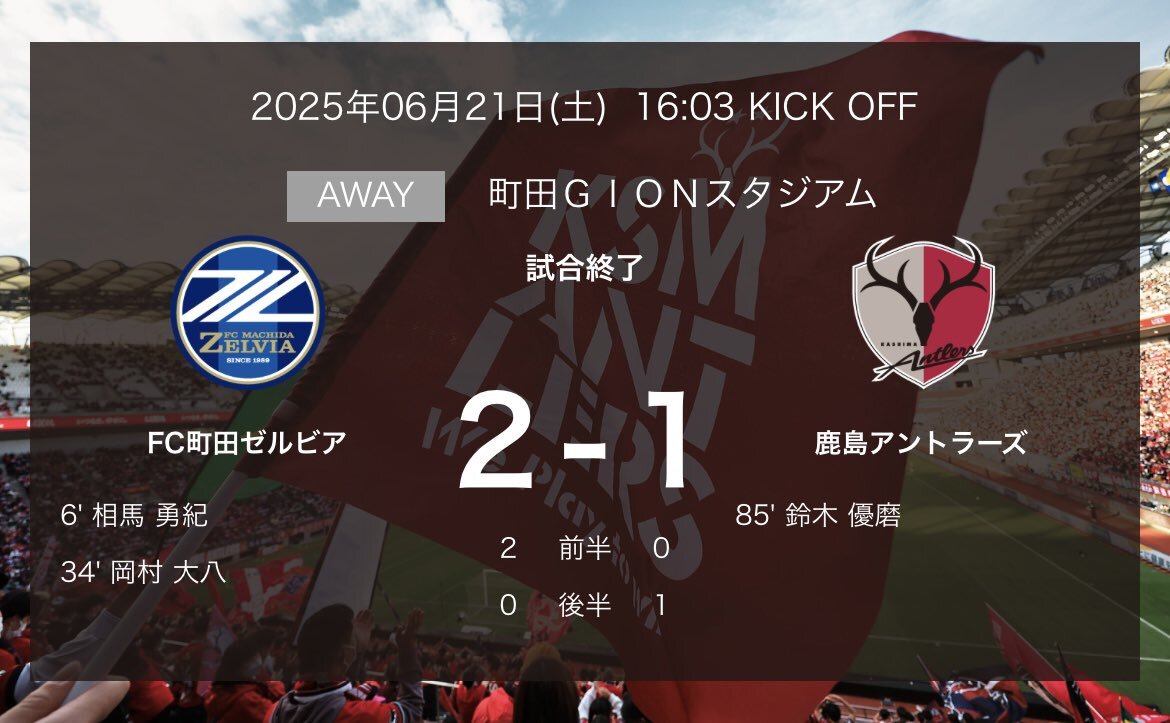Click scorer 6' 相馬 勇紀
Image resolution: width=1170 pixels, height=723 pixels.
pyautogui.click(x=134, y=516)
